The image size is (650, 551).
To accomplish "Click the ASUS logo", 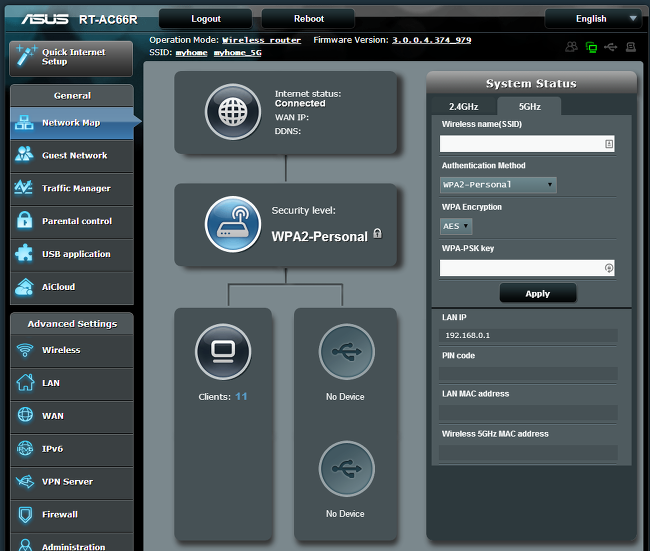I will click(45, 19).
